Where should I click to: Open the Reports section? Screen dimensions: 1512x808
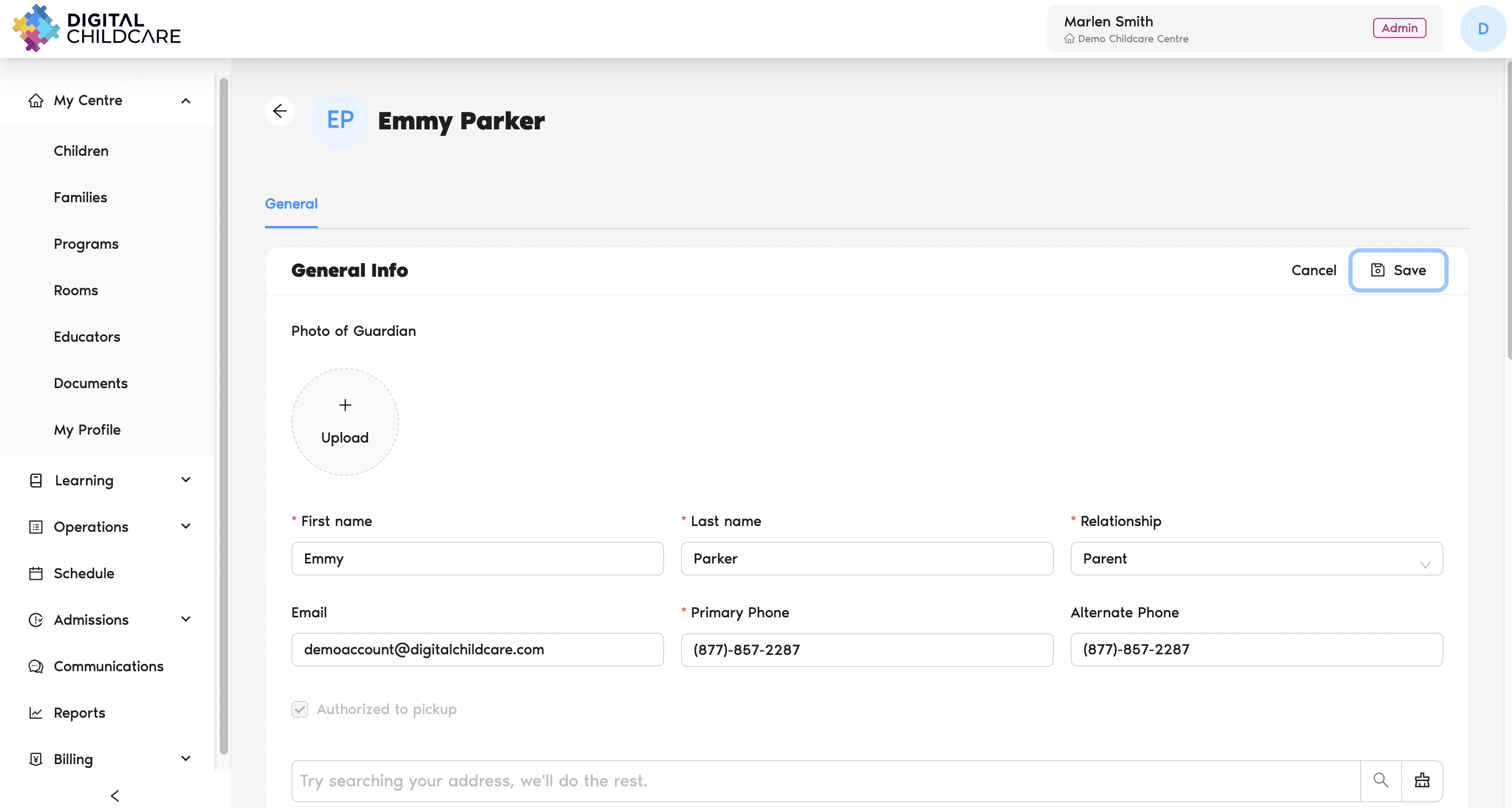point(79,712)
